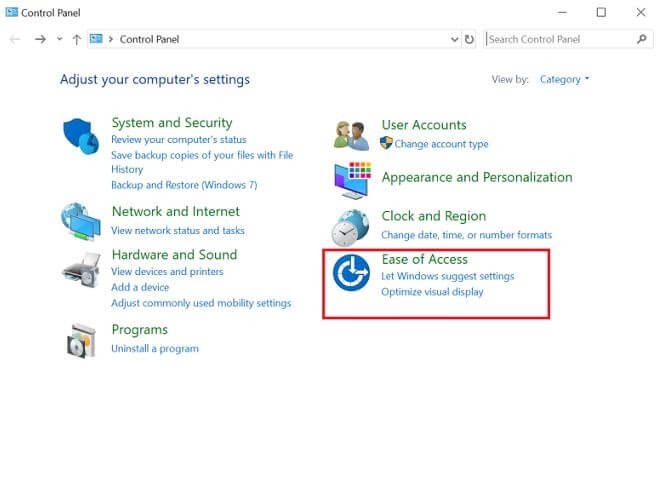
Task: Open the Network and Internet globe icon
Action: click(81, 221)
